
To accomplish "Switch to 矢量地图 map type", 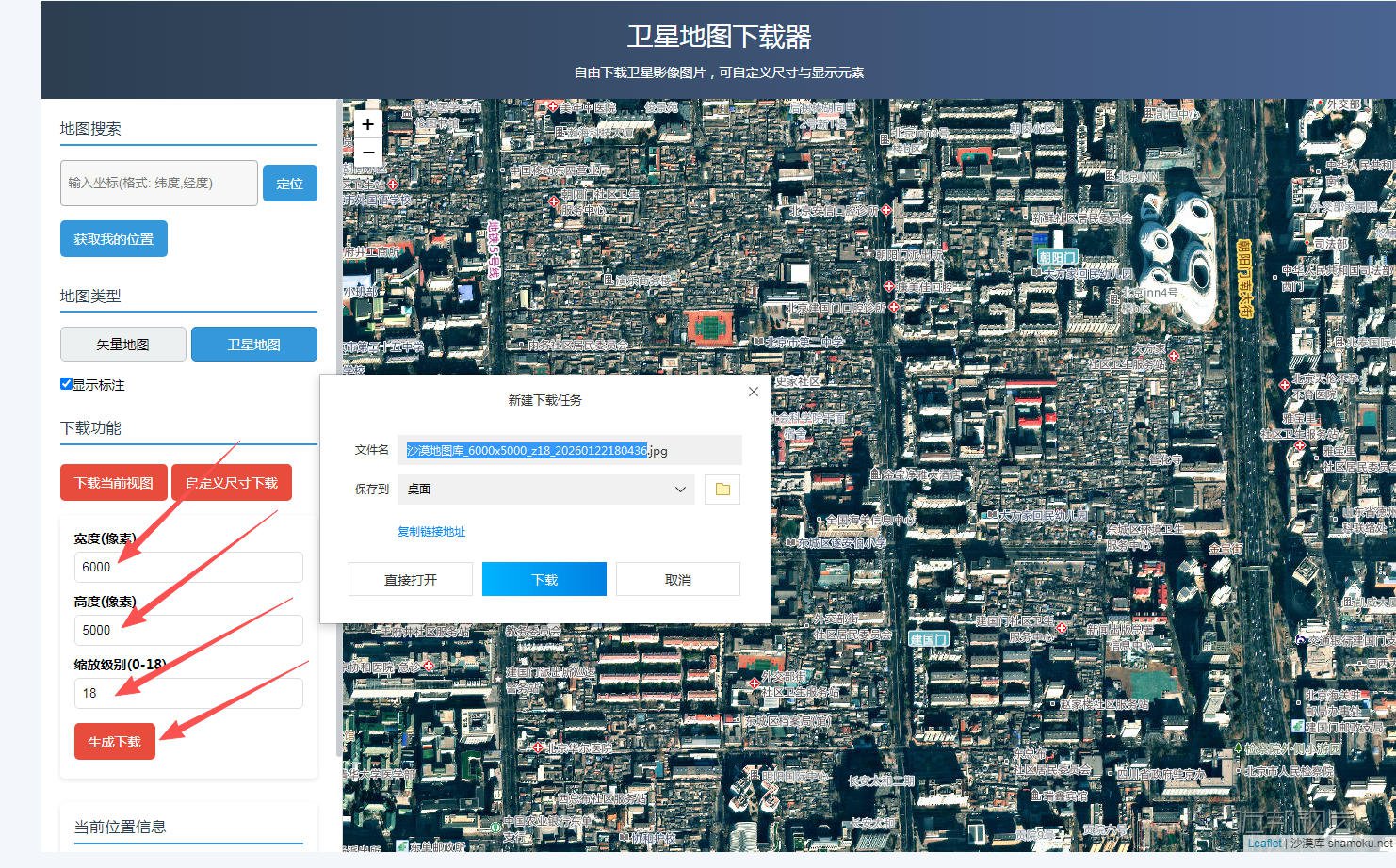I will (122, 345).
